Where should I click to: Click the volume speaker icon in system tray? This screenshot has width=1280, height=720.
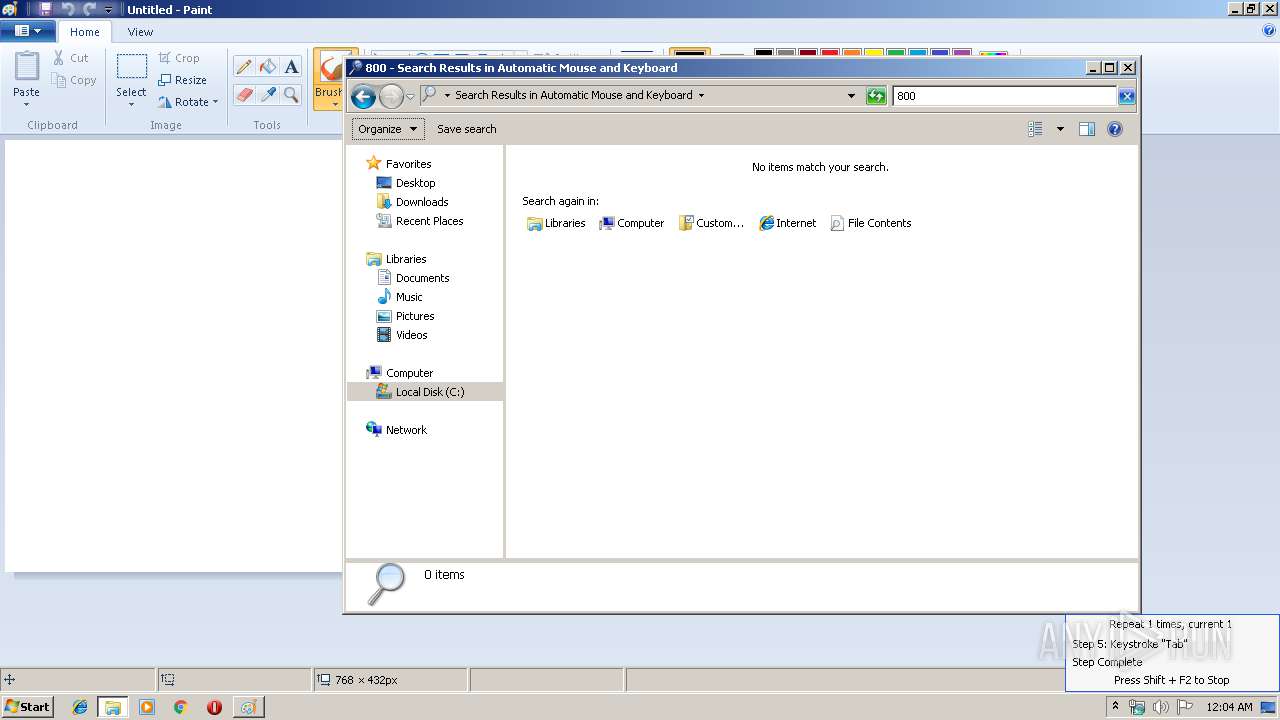[x=1160, y=707]
